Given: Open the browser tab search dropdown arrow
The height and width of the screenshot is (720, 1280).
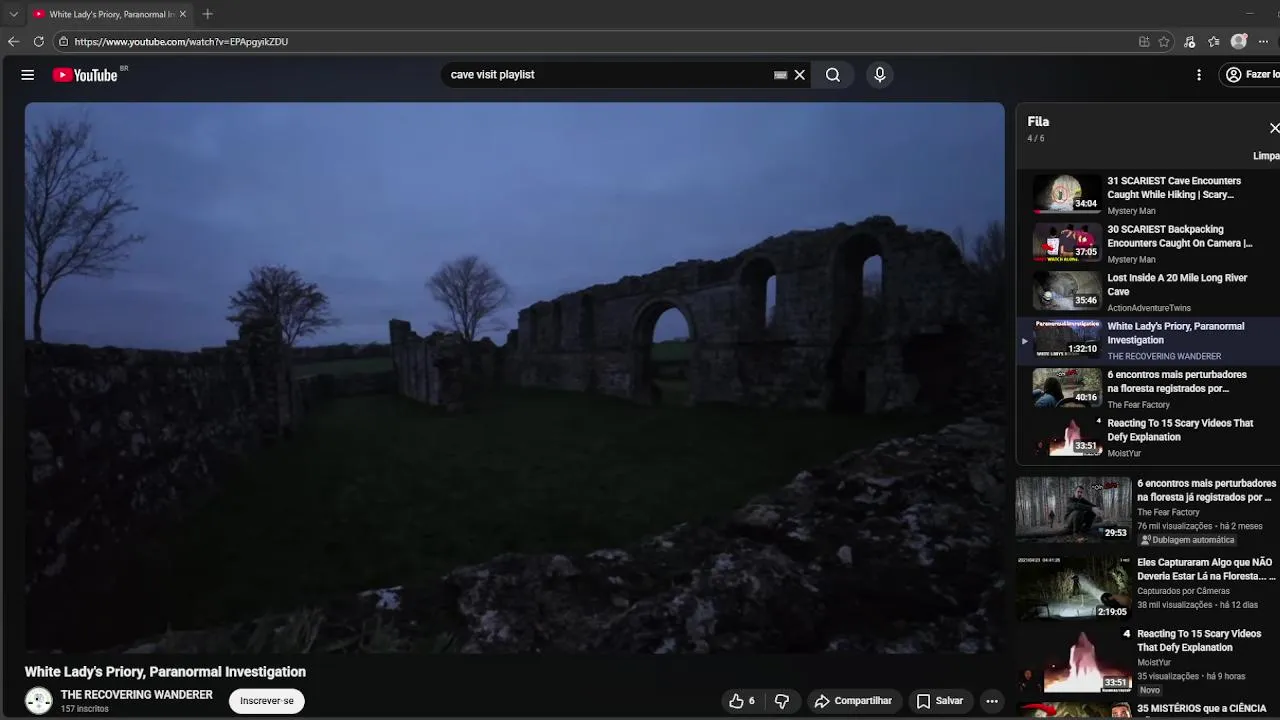Looking at the screenshot, I should coord(13,14).
